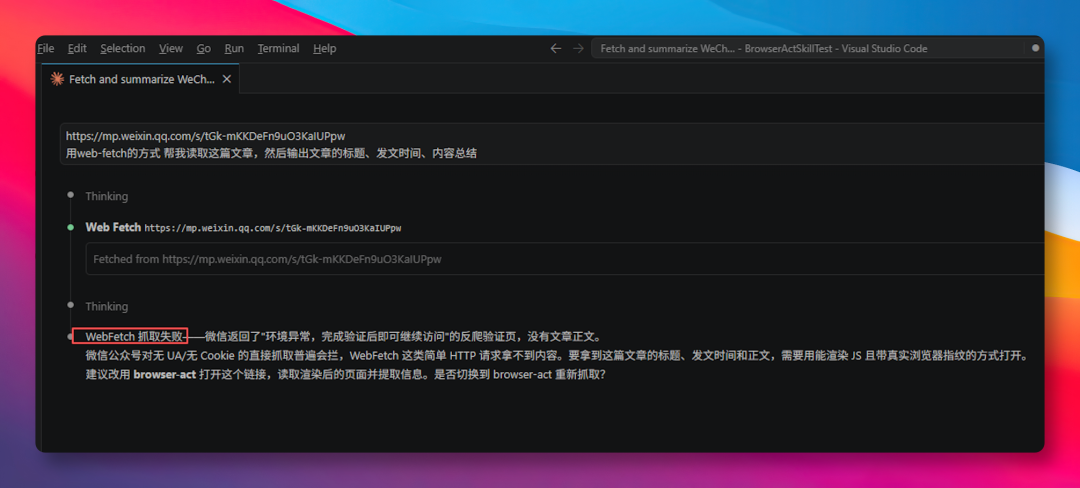The height and width of the screenshot is (488, 1080).
Task: Click the Fetched from mp.weixin.qq.com result box
Action: tap(564, 259)
